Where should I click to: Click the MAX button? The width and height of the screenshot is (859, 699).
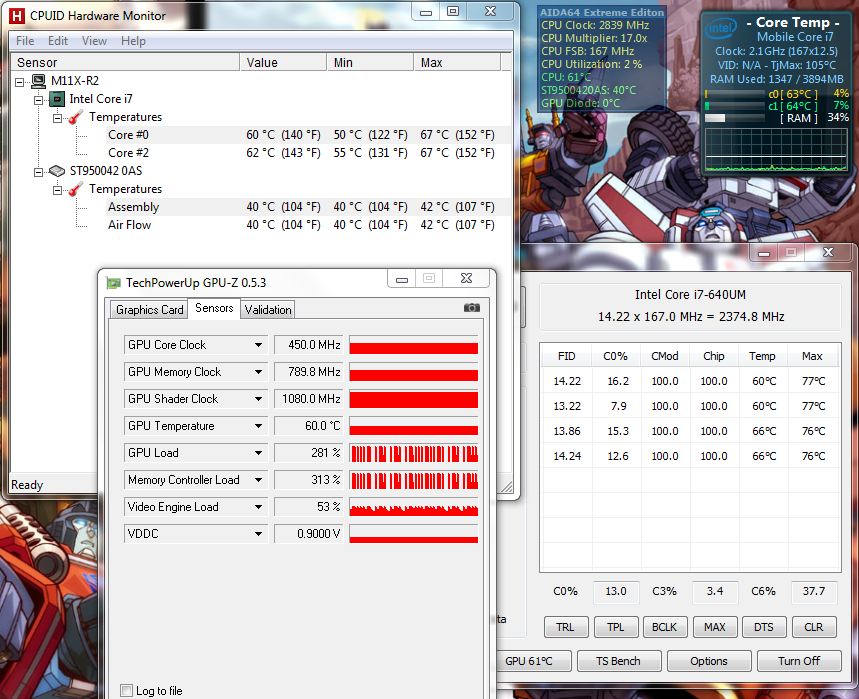[x=715, y=627]
